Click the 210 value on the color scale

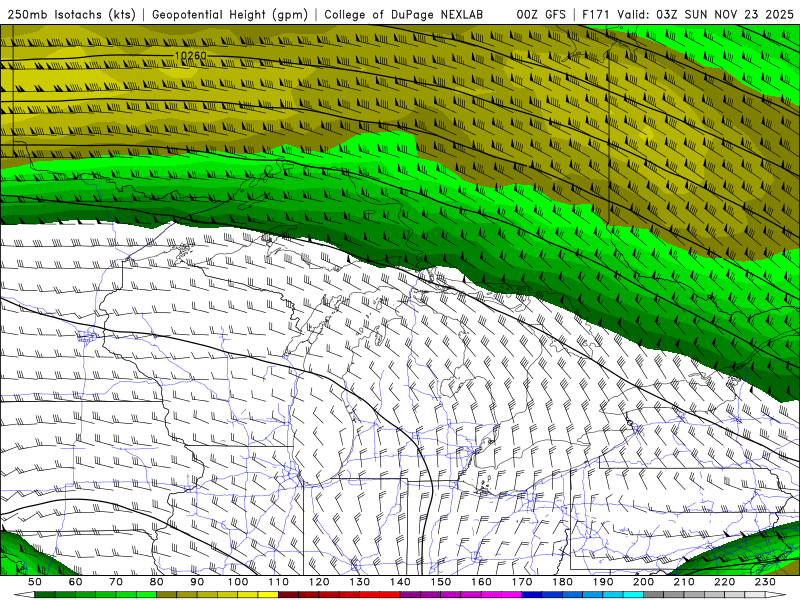[684, 582]
